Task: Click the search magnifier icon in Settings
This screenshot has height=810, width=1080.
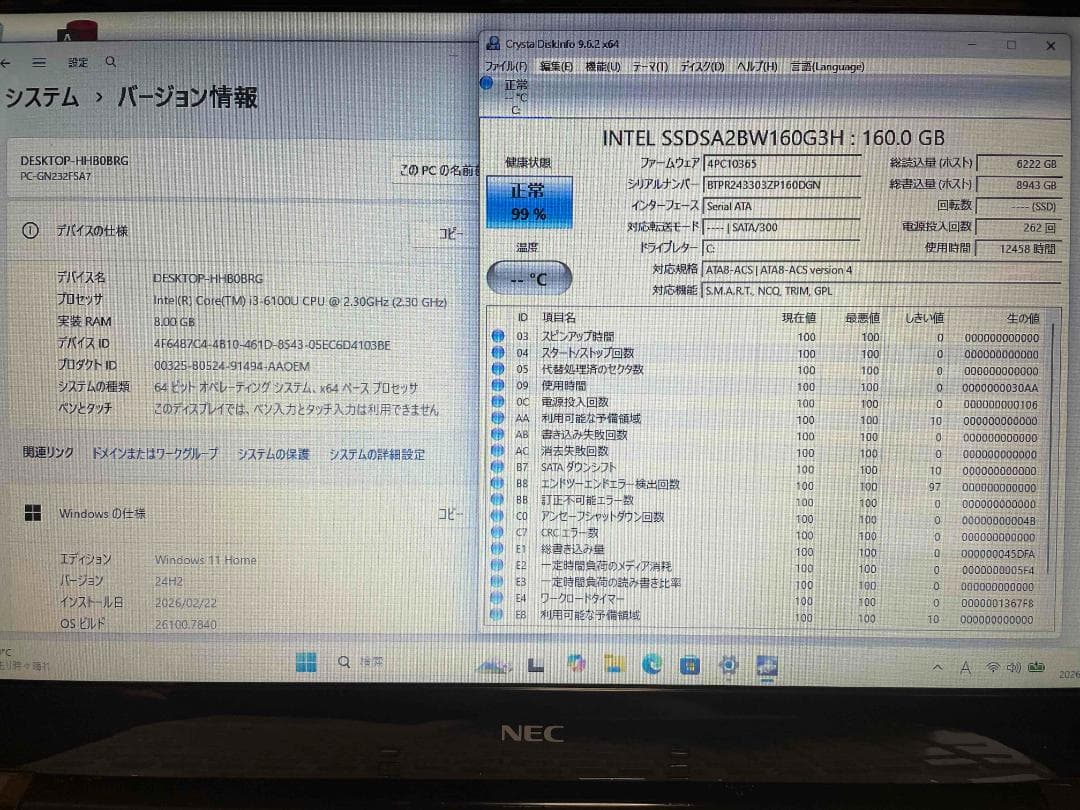Action: (x=110, y=61)
